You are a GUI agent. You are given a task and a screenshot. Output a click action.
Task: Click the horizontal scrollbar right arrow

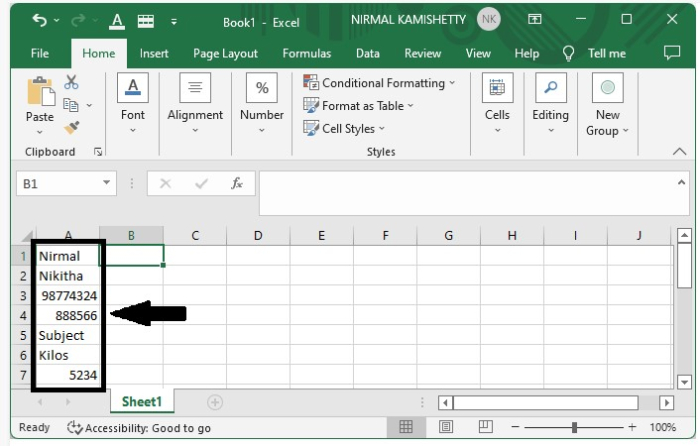tap(667, 403)
